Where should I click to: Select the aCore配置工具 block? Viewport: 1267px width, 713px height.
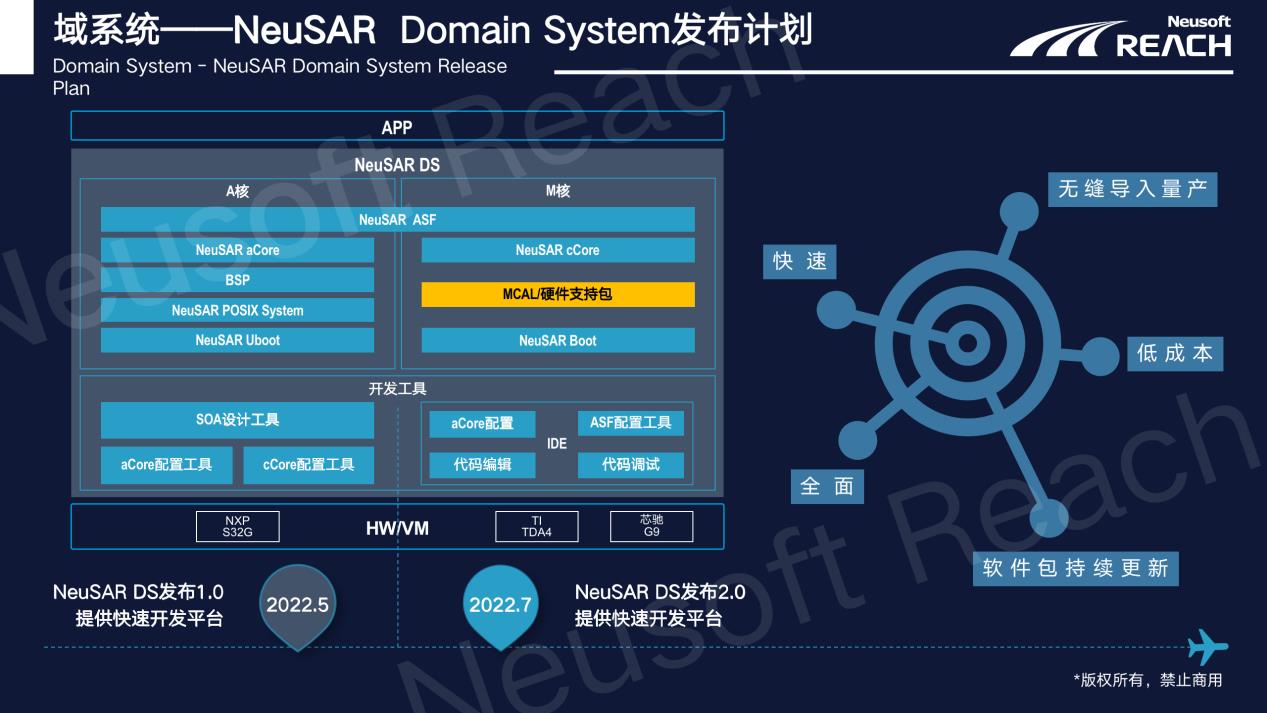166,465
